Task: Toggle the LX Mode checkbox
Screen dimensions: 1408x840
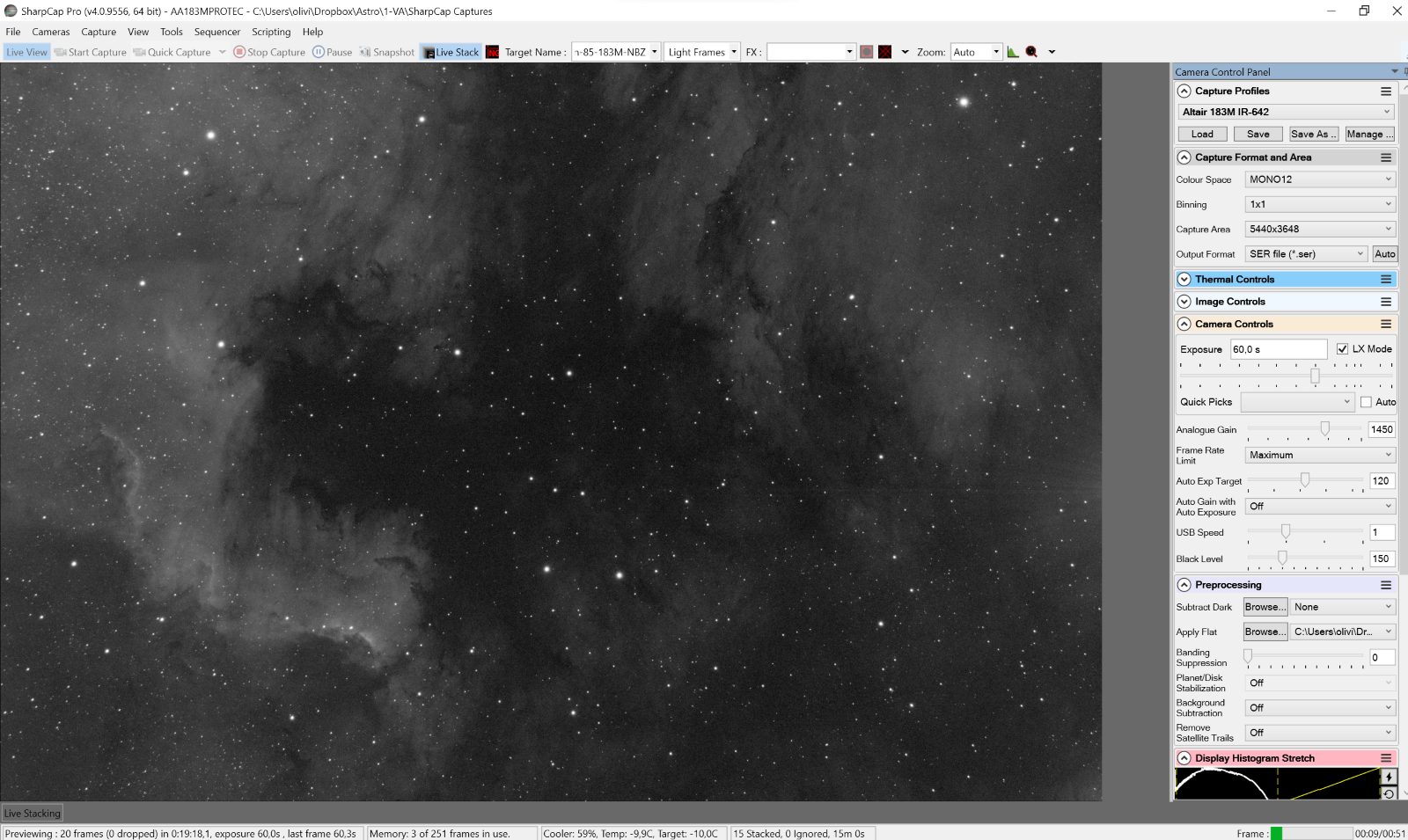Action: (x=1342, y=349)
